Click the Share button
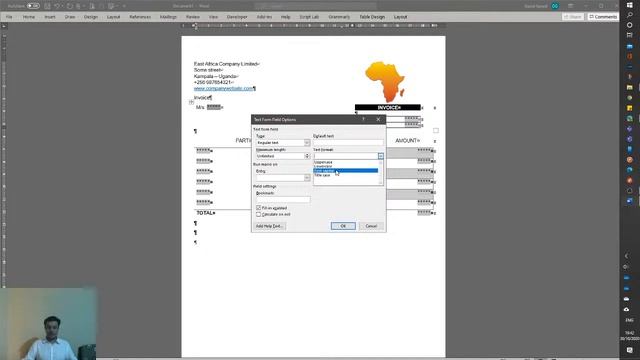The width and height of the screenshot is (640, 360). pyautogui.click(x=573, y=17)
